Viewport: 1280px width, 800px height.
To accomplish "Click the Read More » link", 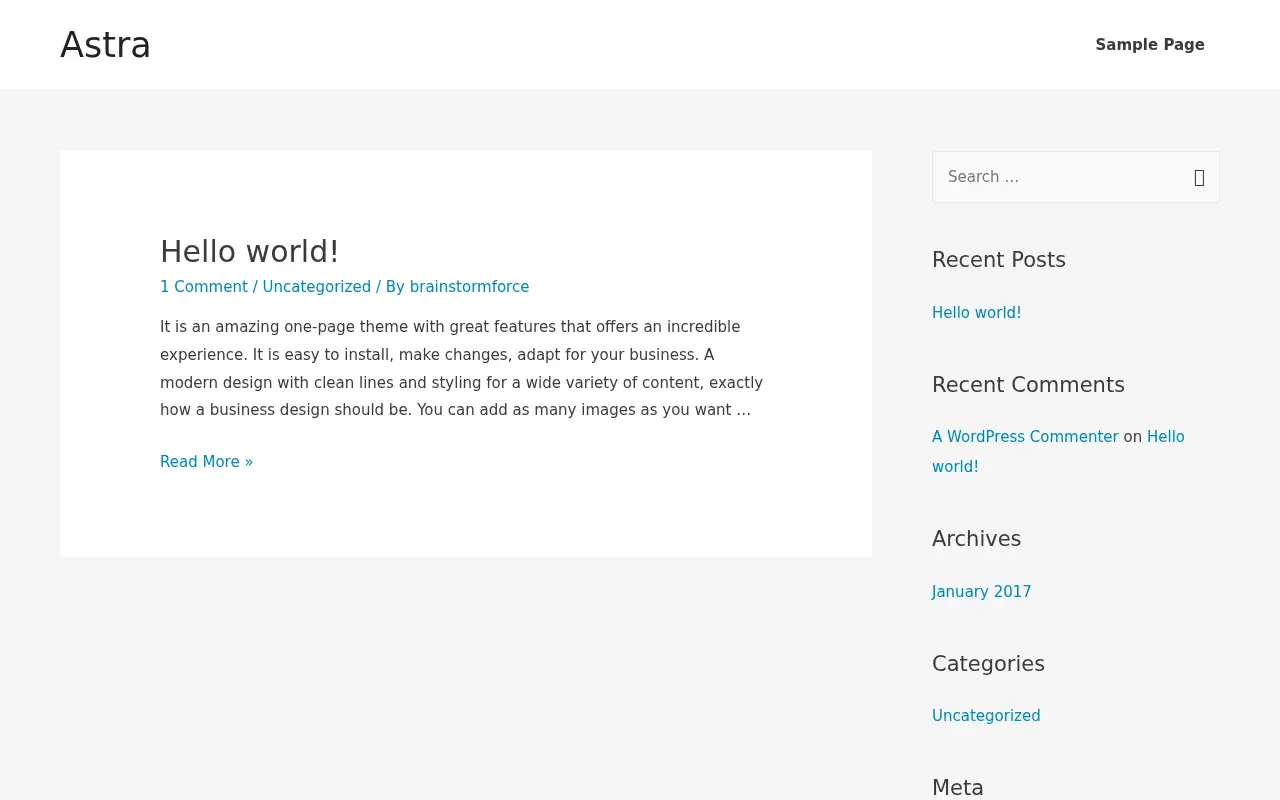I will (207, 462).
